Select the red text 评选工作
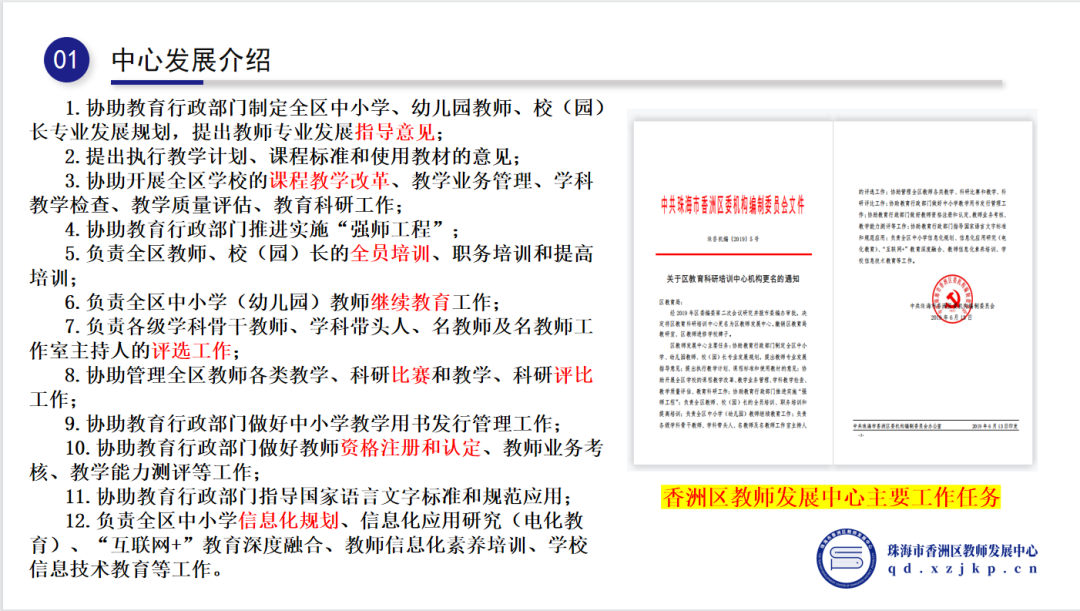Screen dimensions: 1080x611 pyautogui.click(x=191, y=351)
